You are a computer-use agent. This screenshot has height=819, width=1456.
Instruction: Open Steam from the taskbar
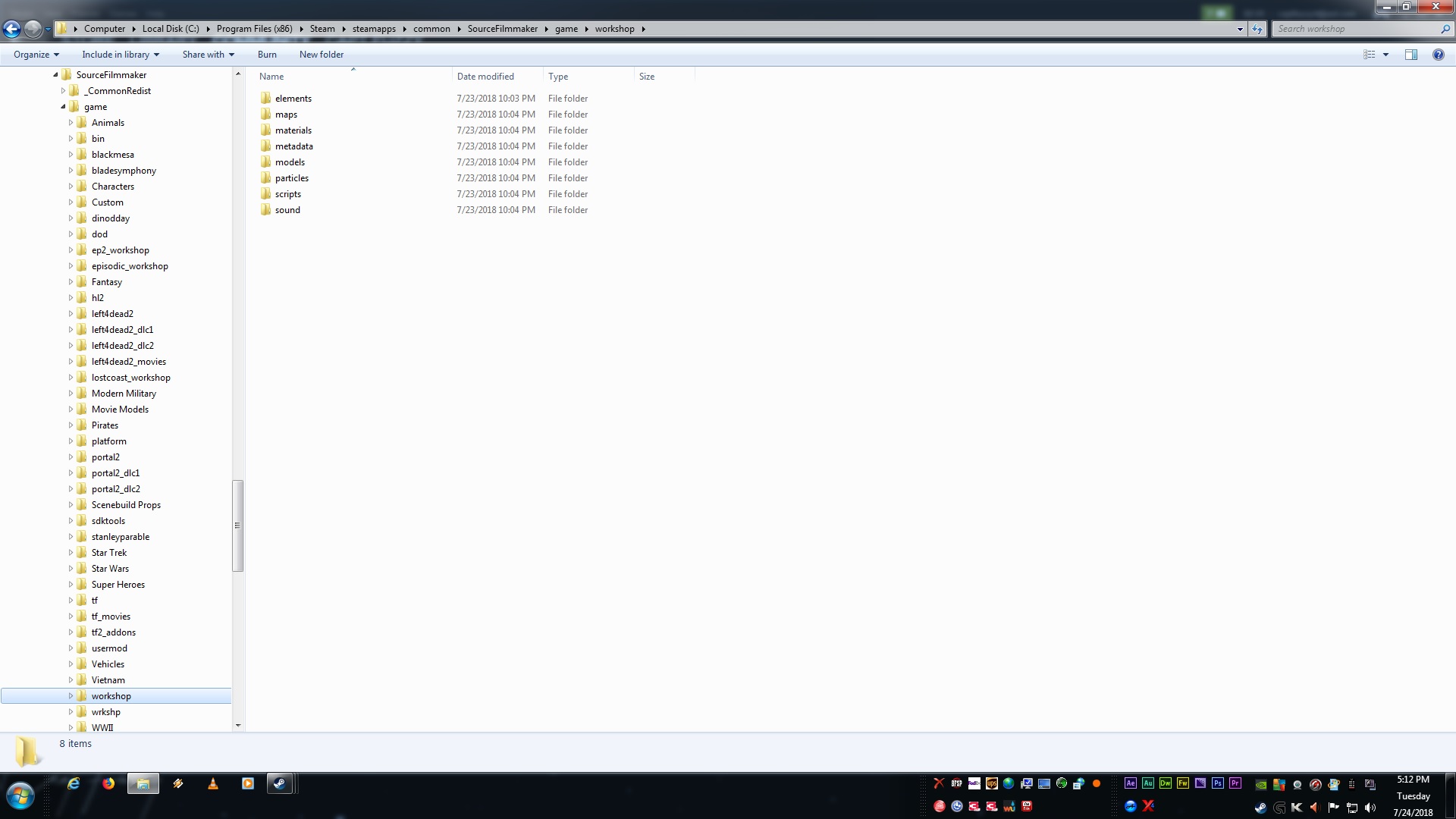click(x=279, y=783)
